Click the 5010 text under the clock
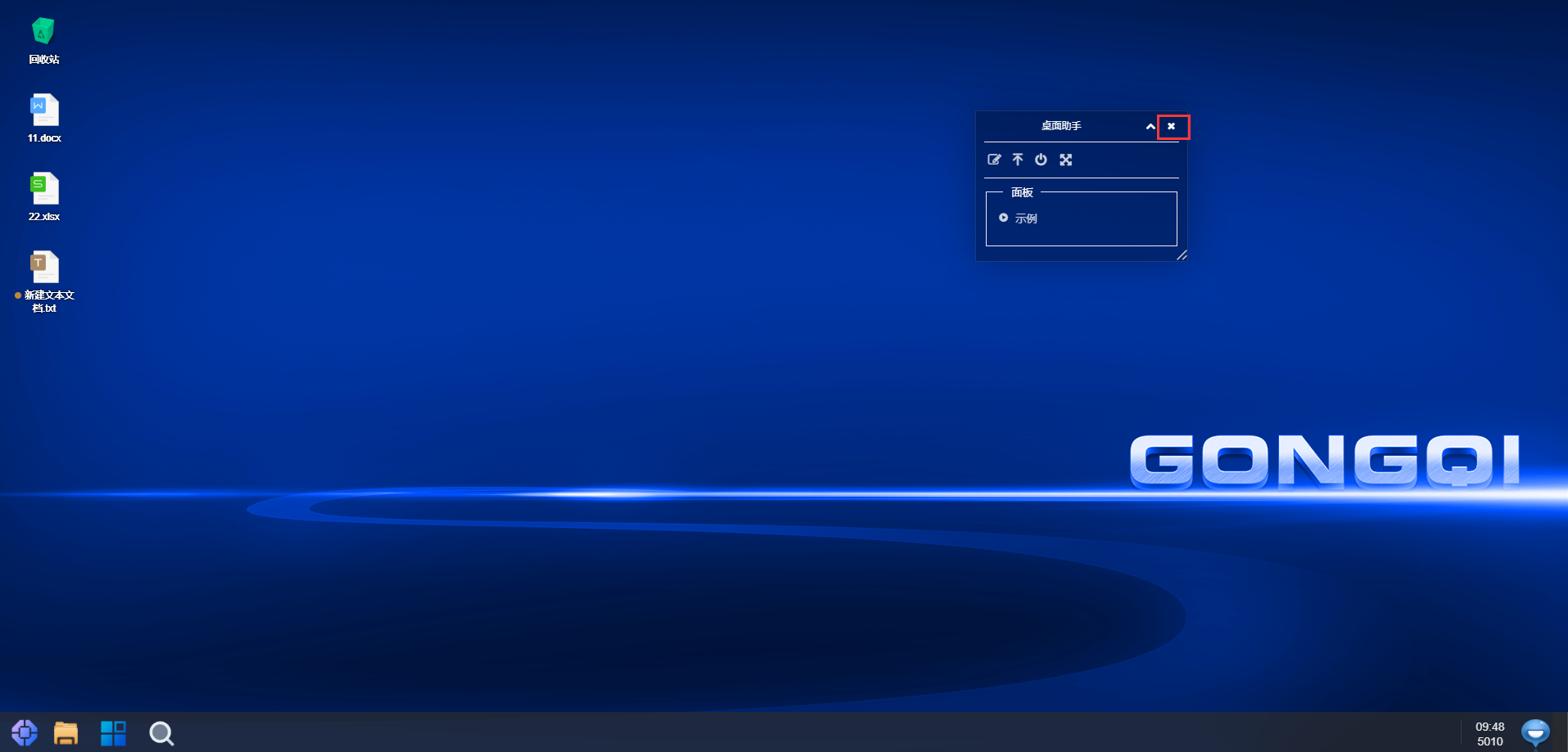This screenshot has height=752, width=1568. (x=1489, y=741)
